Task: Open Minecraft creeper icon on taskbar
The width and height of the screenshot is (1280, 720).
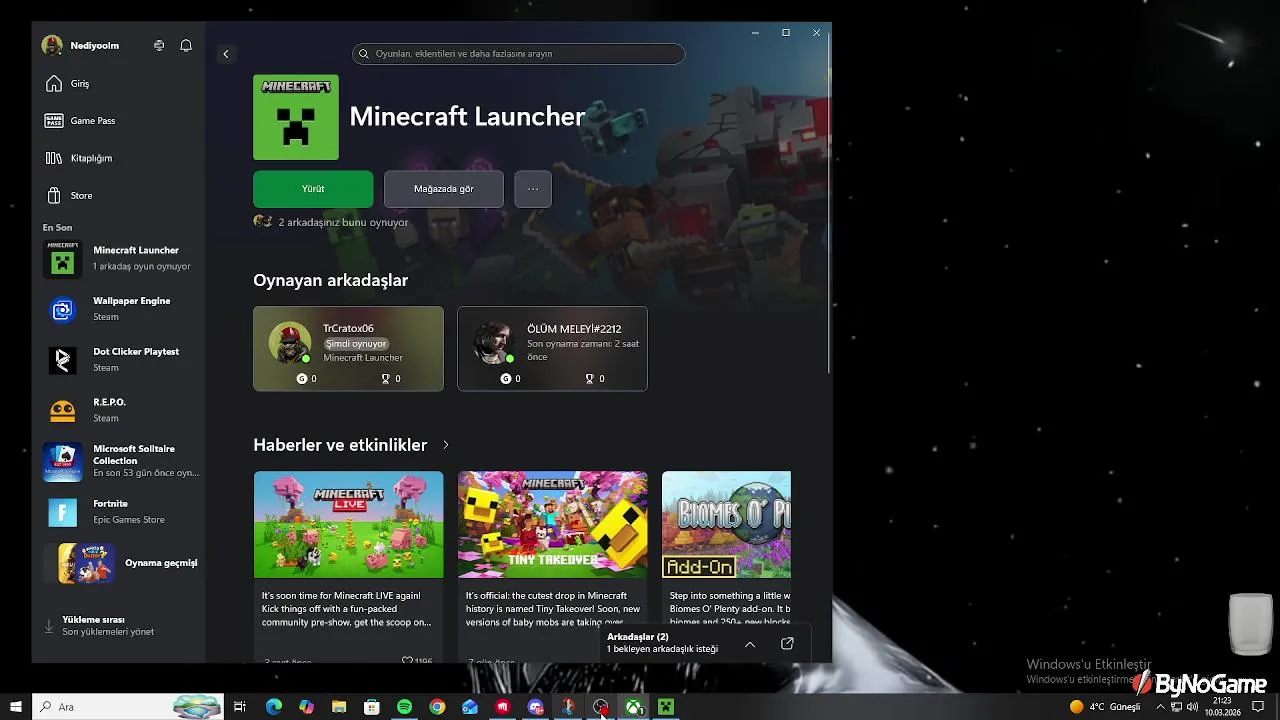Action: click(x=666, y=707)
